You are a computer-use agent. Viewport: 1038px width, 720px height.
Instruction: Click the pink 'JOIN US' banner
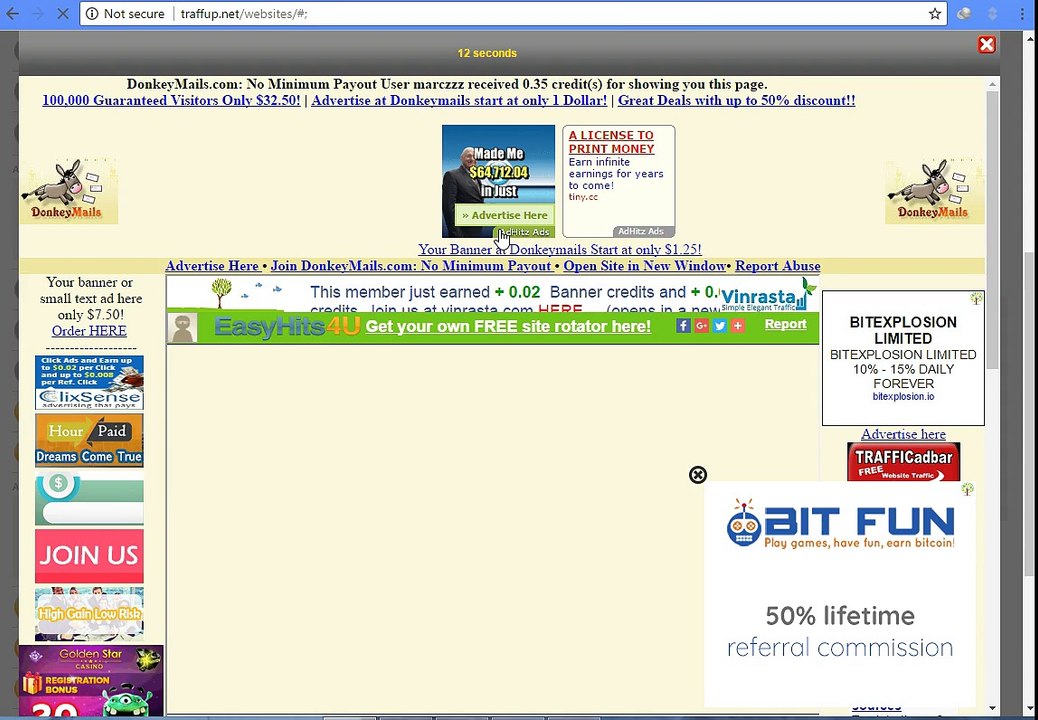click(x=89, y=556)
